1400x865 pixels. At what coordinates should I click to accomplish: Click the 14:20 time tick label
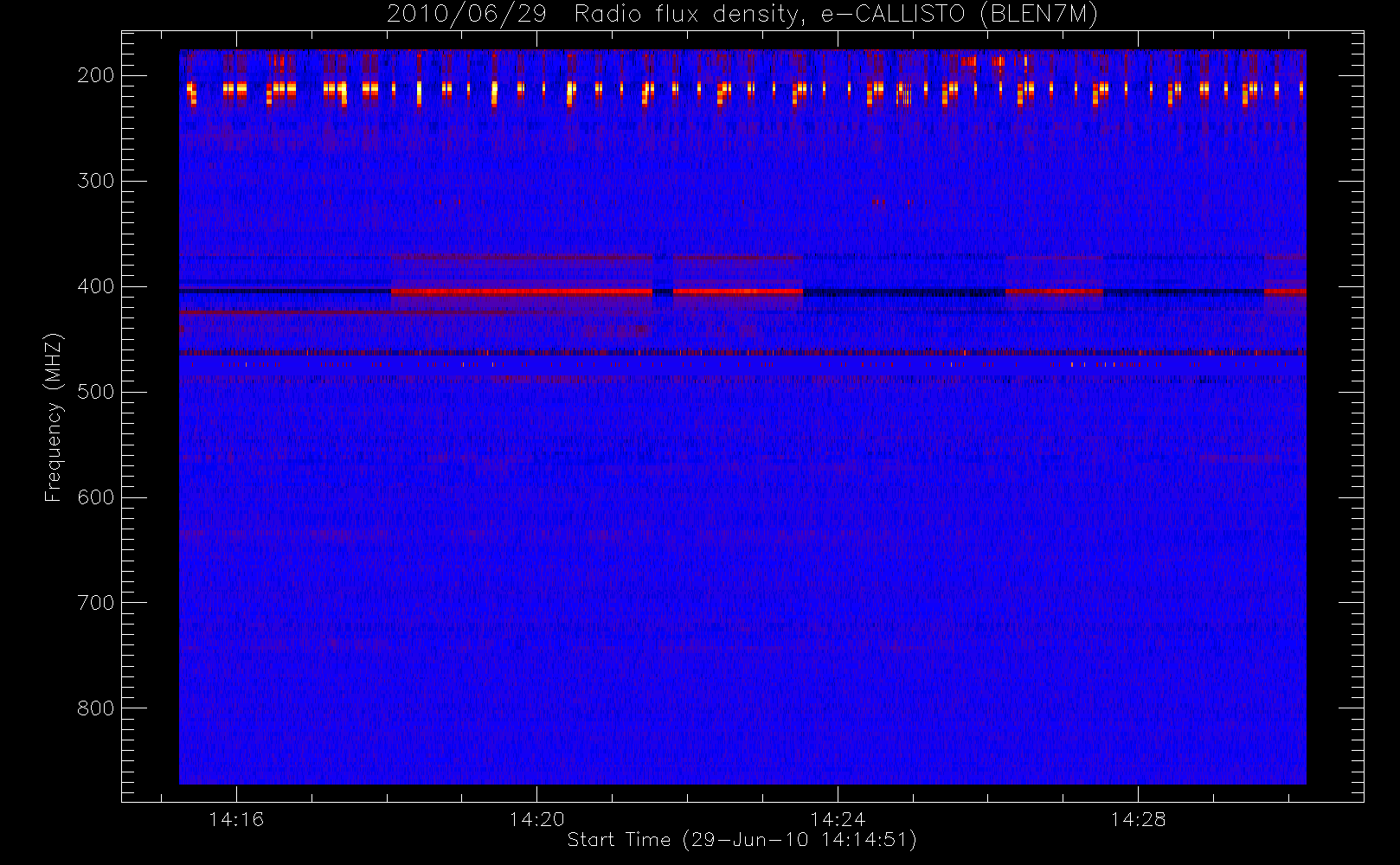tap(536, 819)
